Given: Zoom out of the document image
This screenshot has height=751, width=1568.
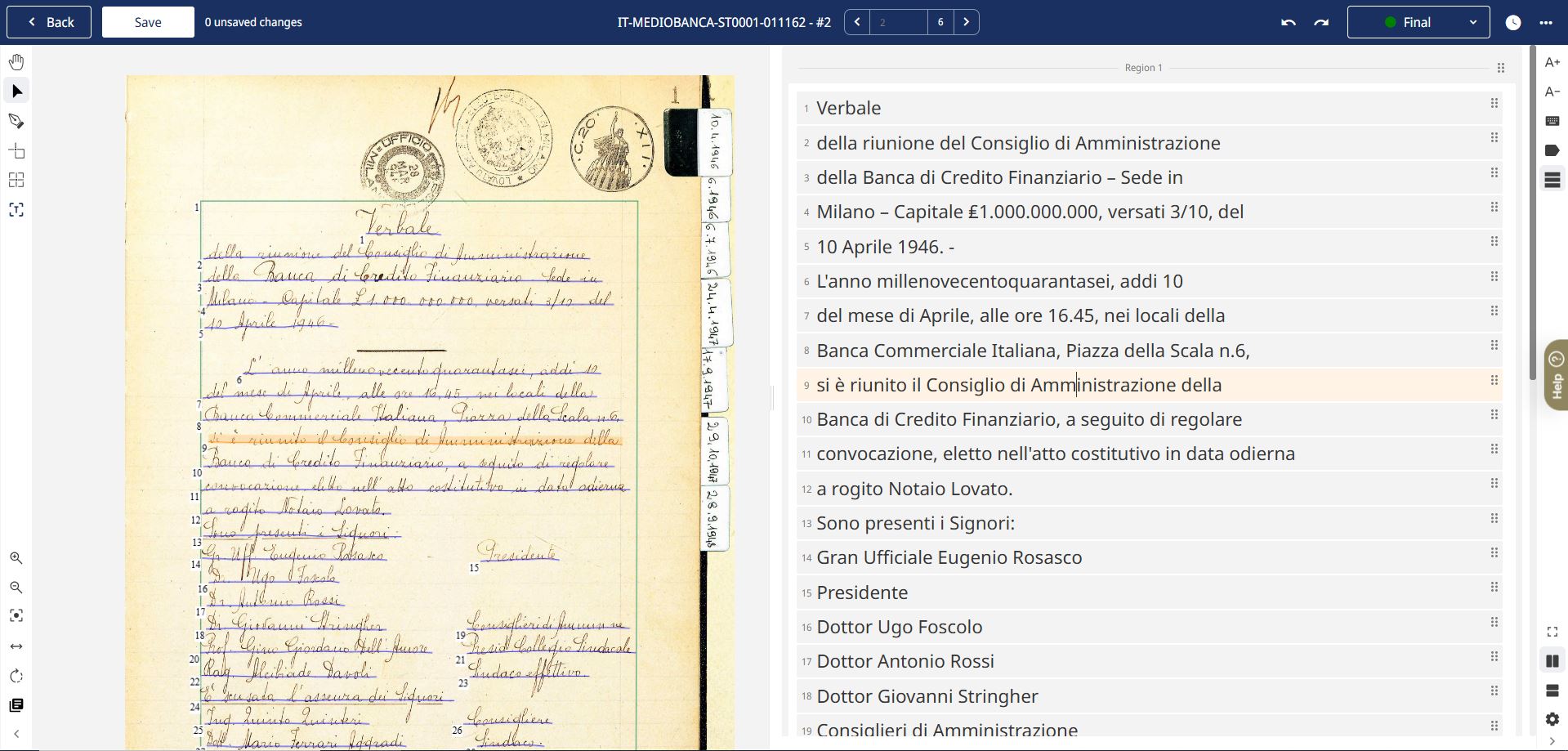Looking at the screenshot, I should click(16, 588).
